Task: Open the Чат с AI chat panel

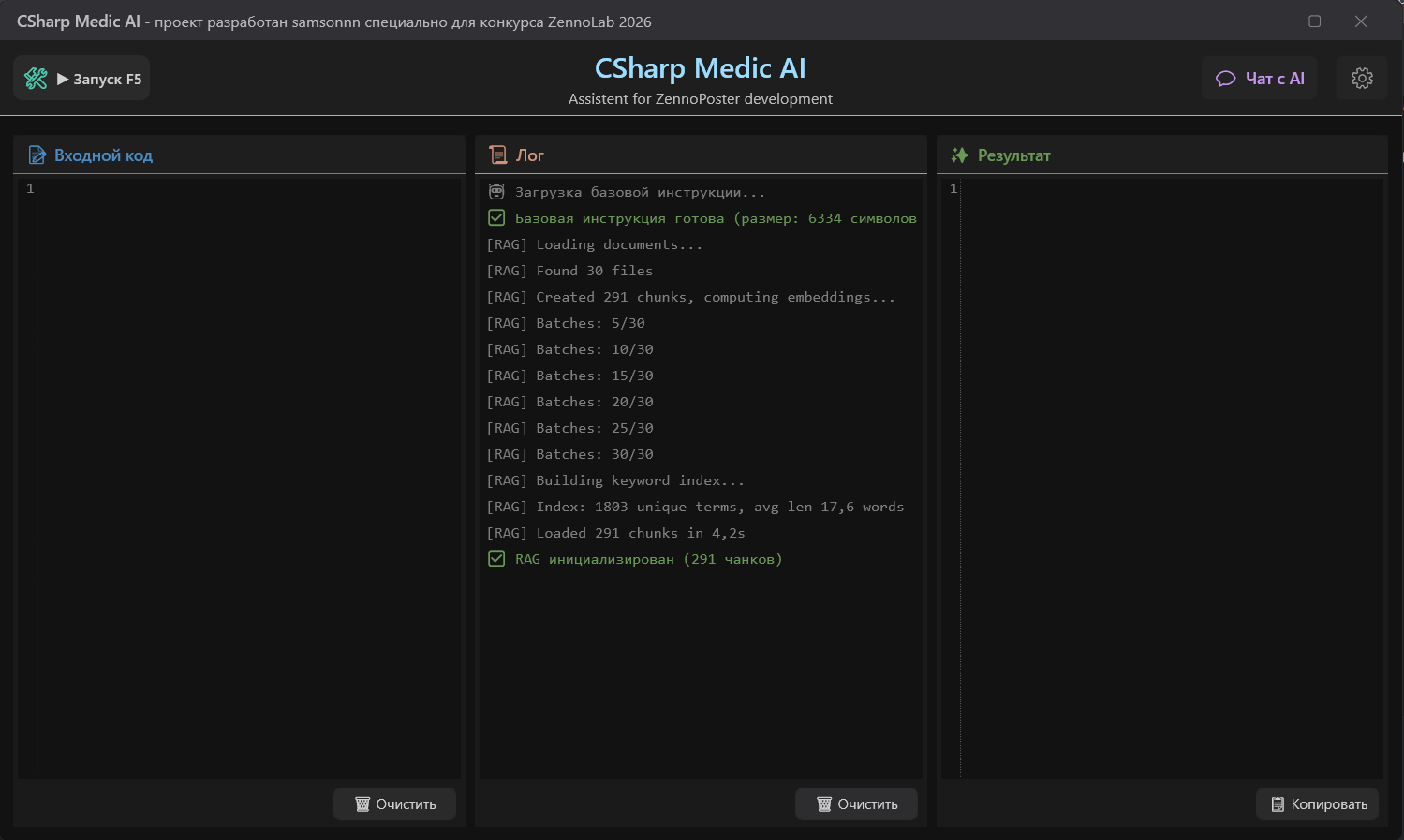Action: pyautogui.click(x=1260, y=79)
